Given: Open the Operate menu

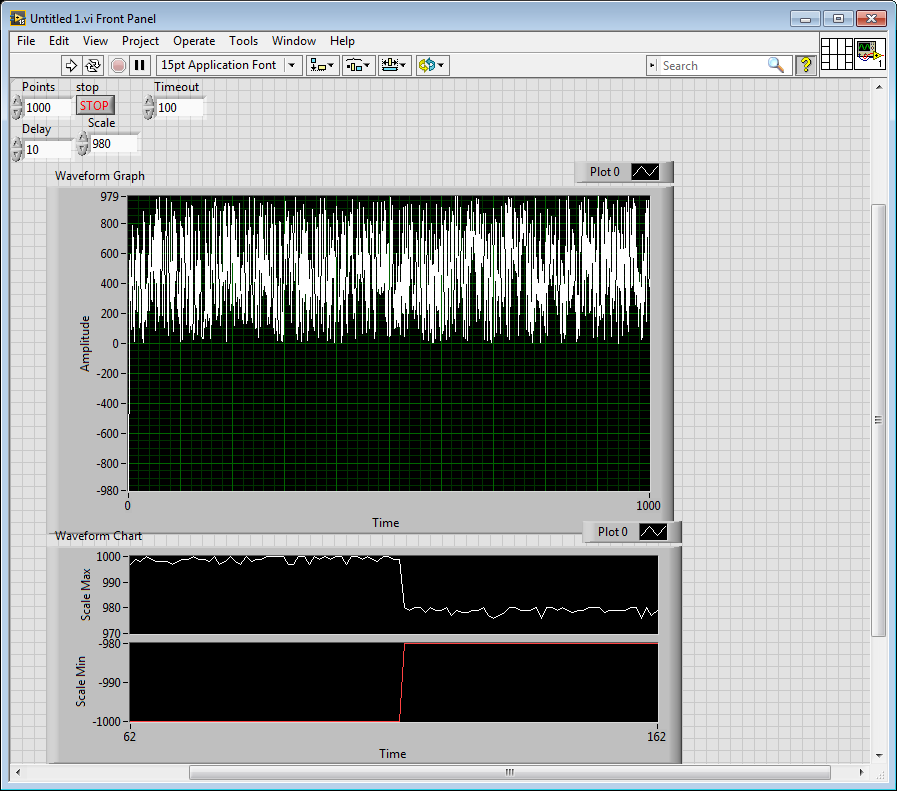Looking at the screenshot, I should point(194,41).
